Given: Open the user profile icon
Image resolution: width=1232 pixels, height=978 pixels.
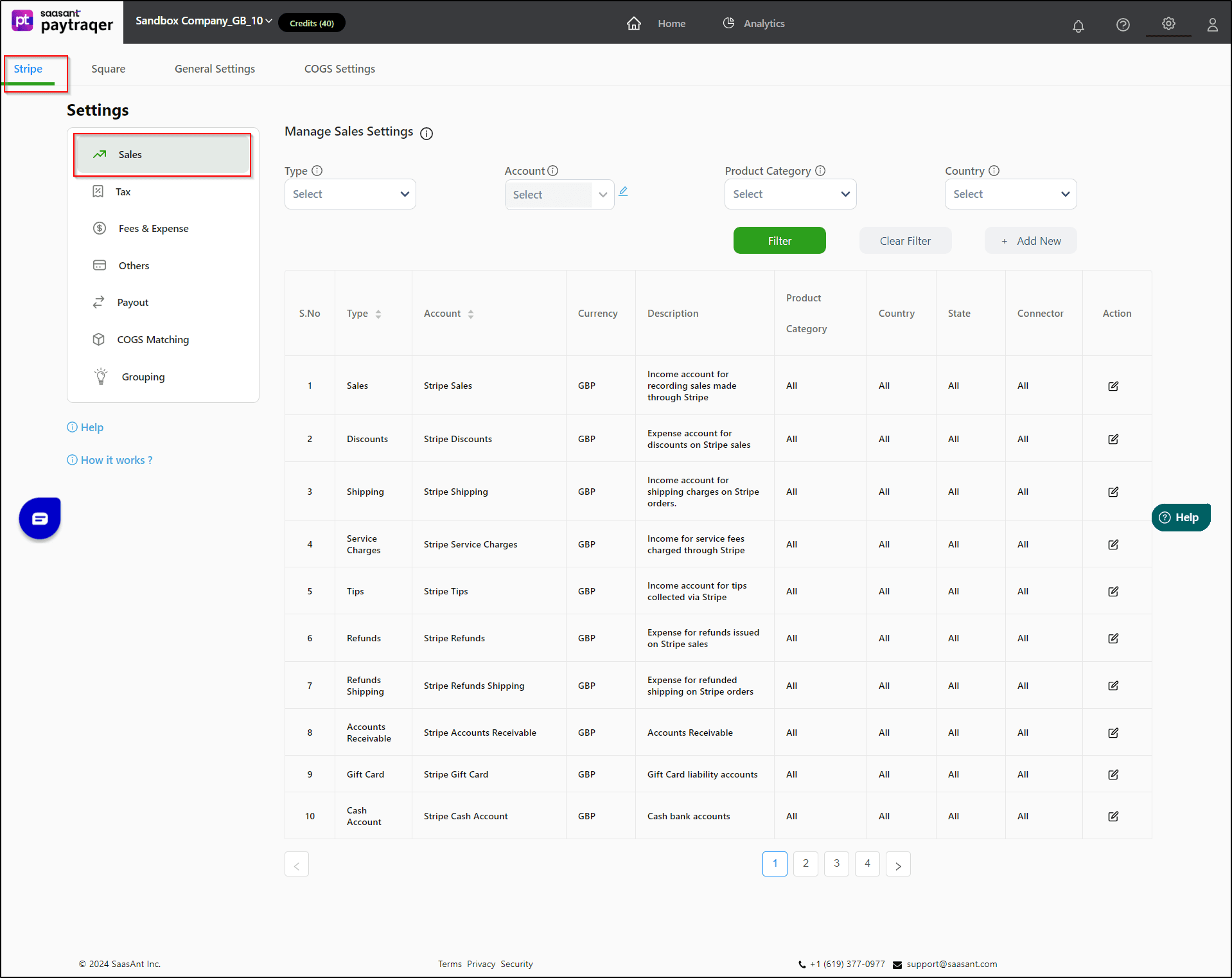Looking at the screenshot, I should 1212,24.
